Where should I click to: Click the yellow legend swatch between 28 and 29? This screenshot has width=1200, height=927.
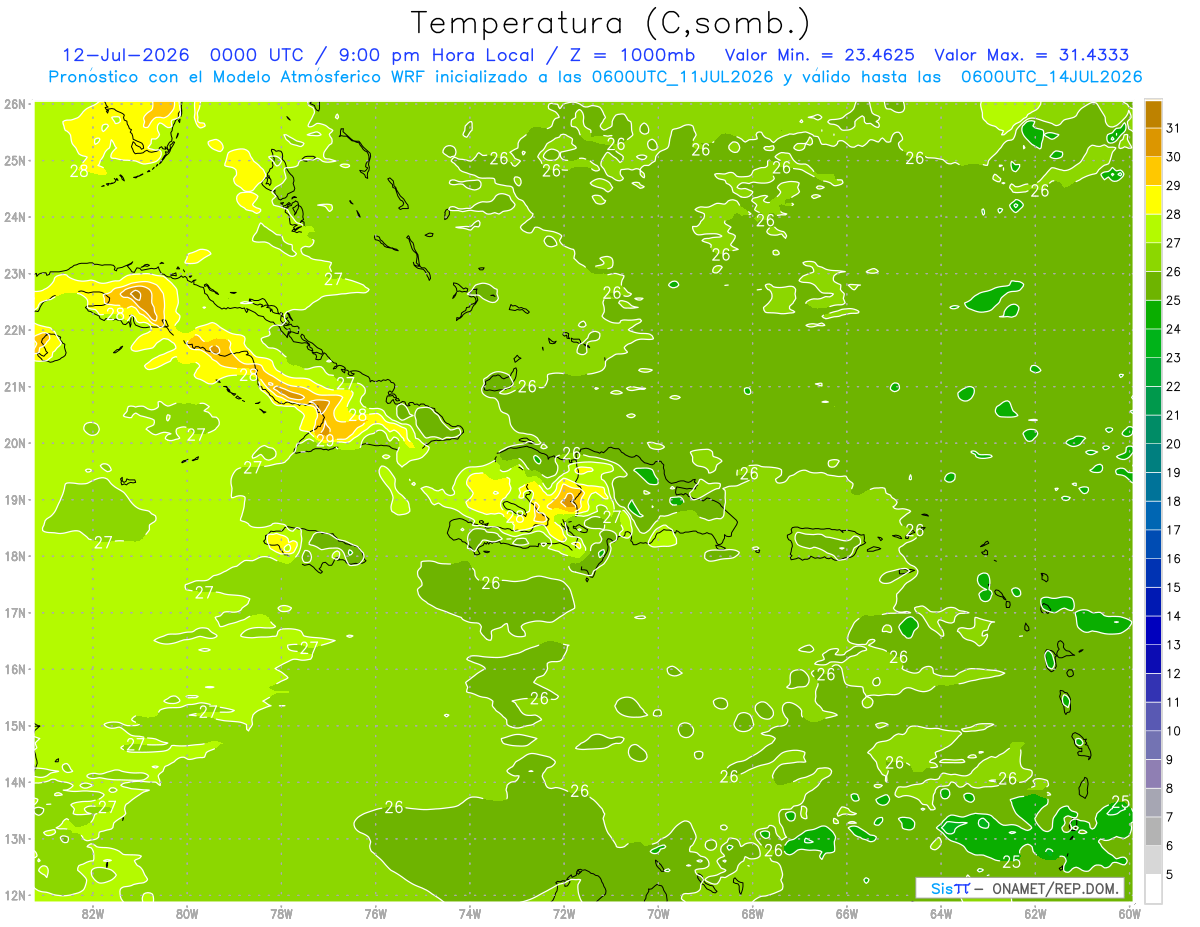pos(1153,199)
